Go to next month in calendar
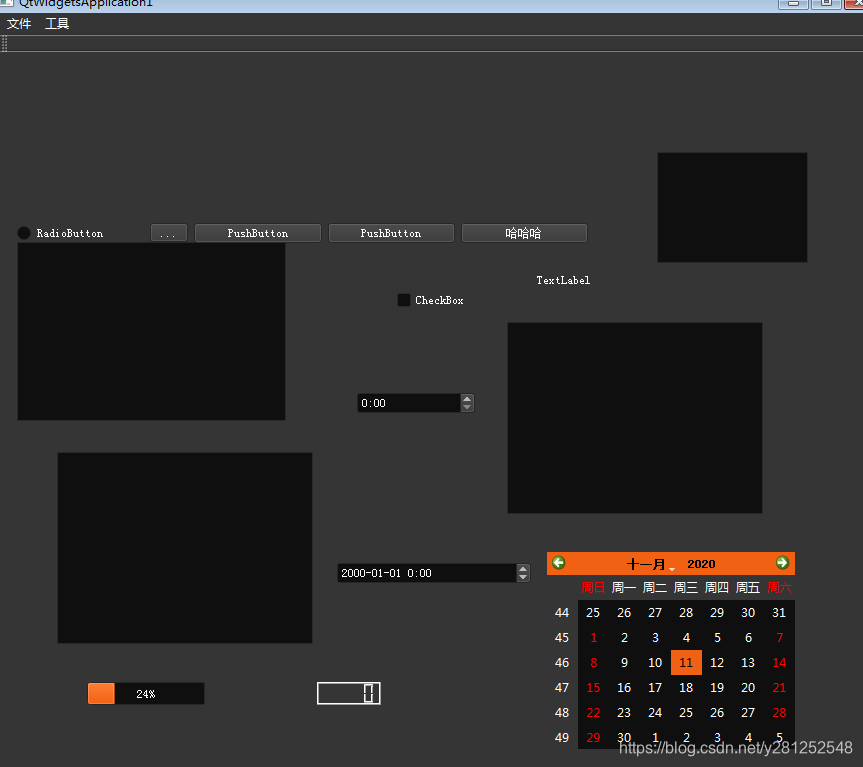Image resolution: width=863 pixels, height=767 pixels. 782,563
